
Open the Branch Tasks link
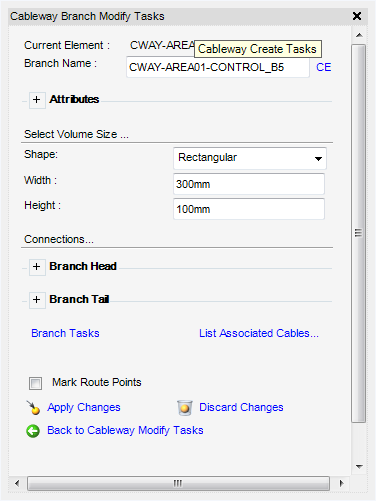[x=65, y=333]
